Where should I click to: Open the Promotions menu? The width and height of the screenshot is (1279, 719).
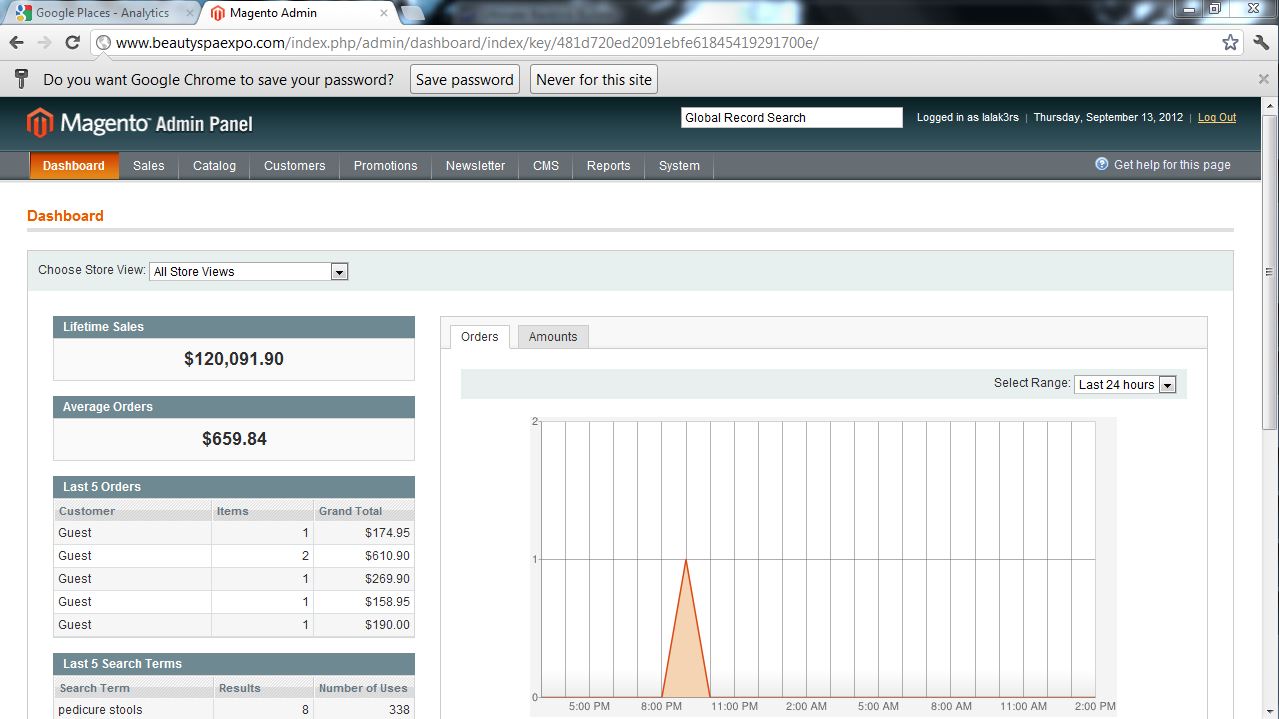(x=386, y=166)
